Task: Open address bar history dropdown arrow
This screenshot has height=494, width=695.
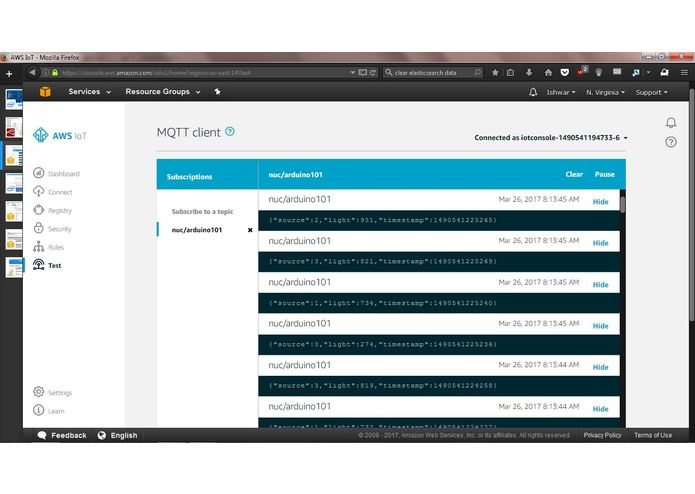Action: [352, 72]
